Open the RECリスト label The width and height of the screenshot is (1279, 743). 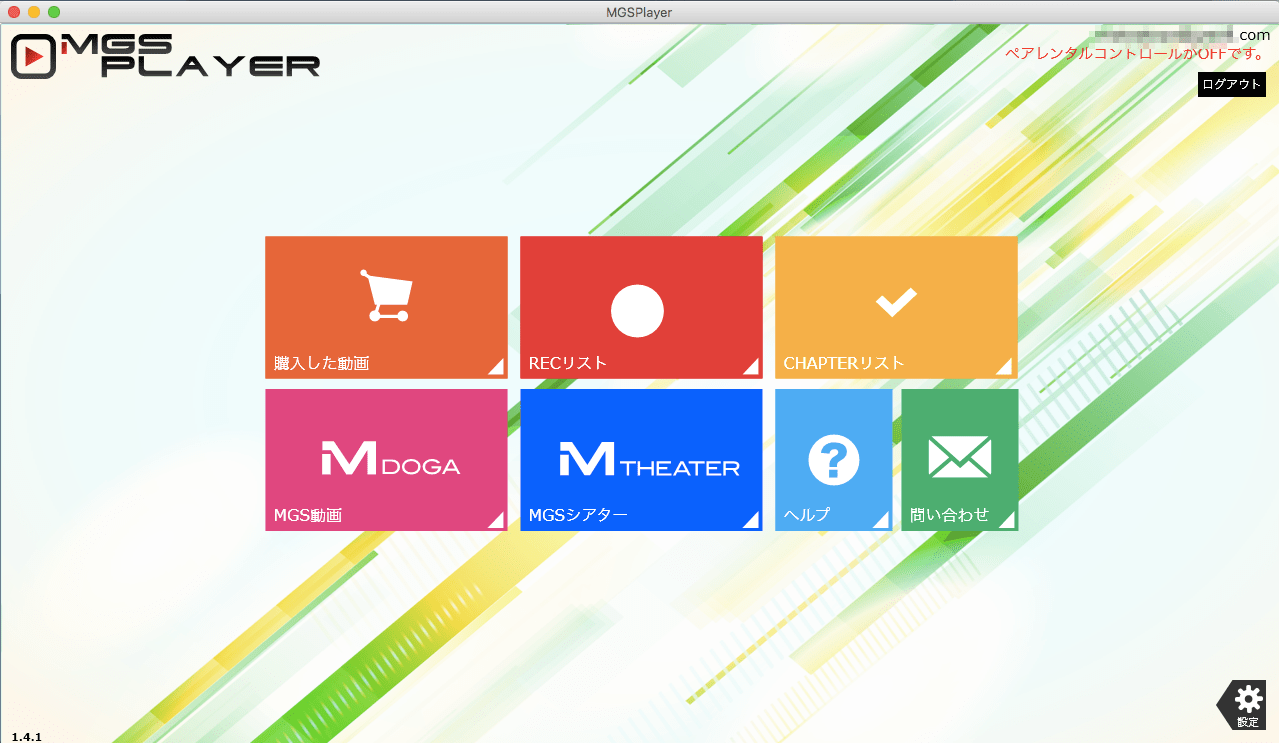coord(568,363)
